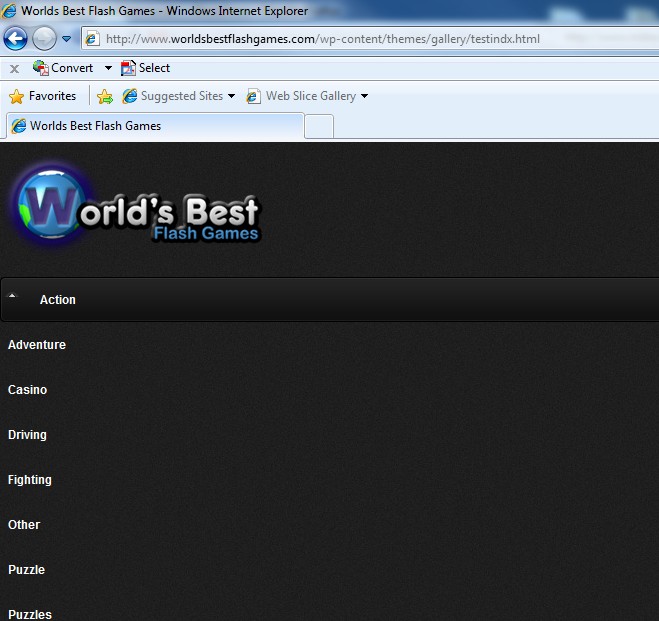Open the Driving category
This screenshot has height=621, width=659.
coord(28,435)
